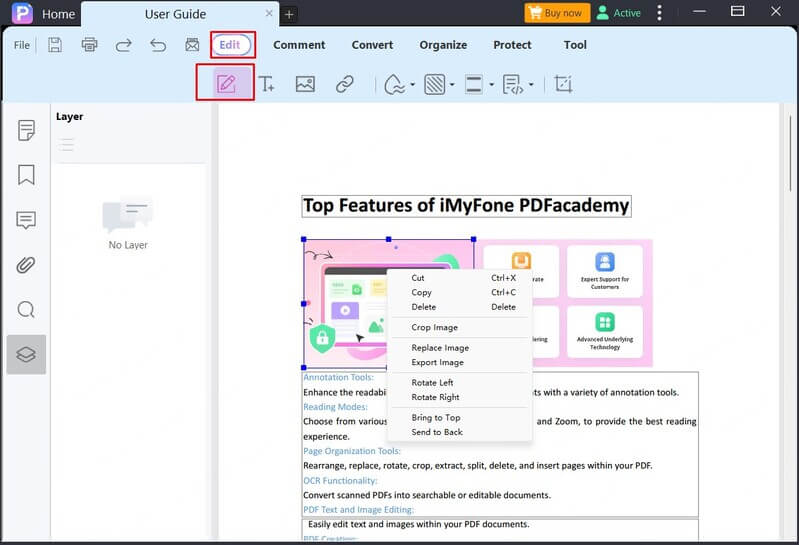Click the Bates Number page icon
The width and height of the screenshot is (799, 545).
pos(513,84)
